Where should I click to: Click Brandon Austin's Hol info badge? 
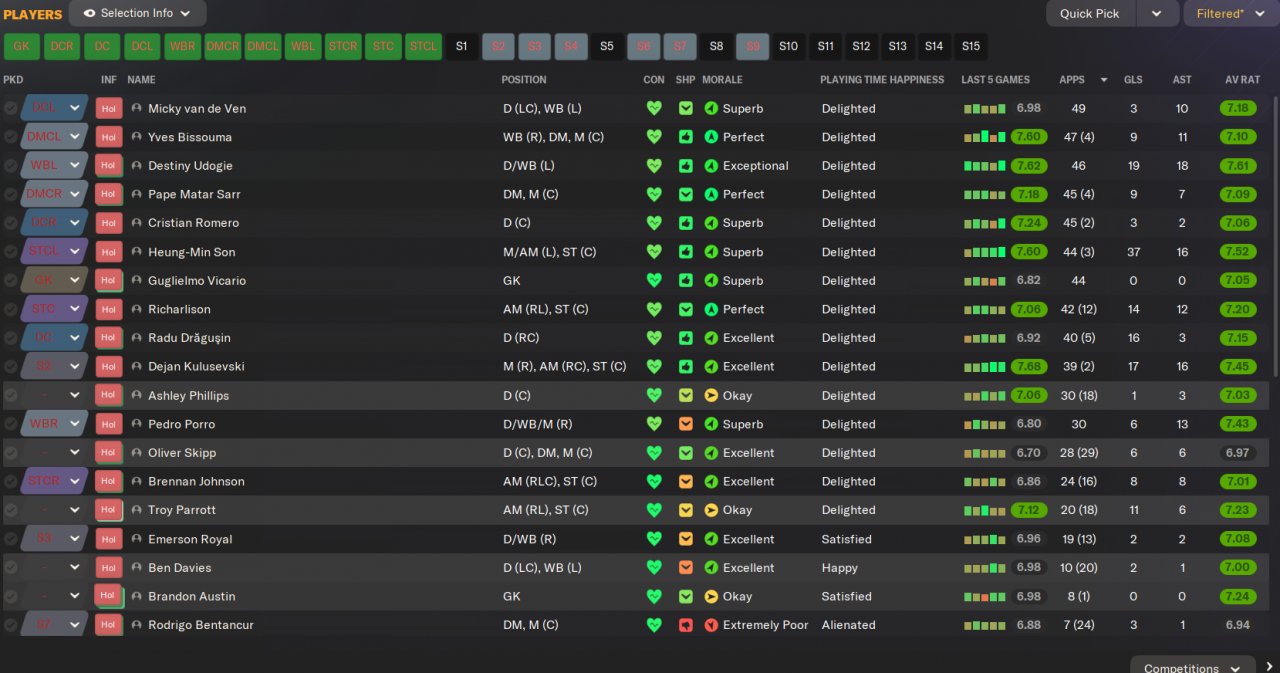(x=108, y=596)
